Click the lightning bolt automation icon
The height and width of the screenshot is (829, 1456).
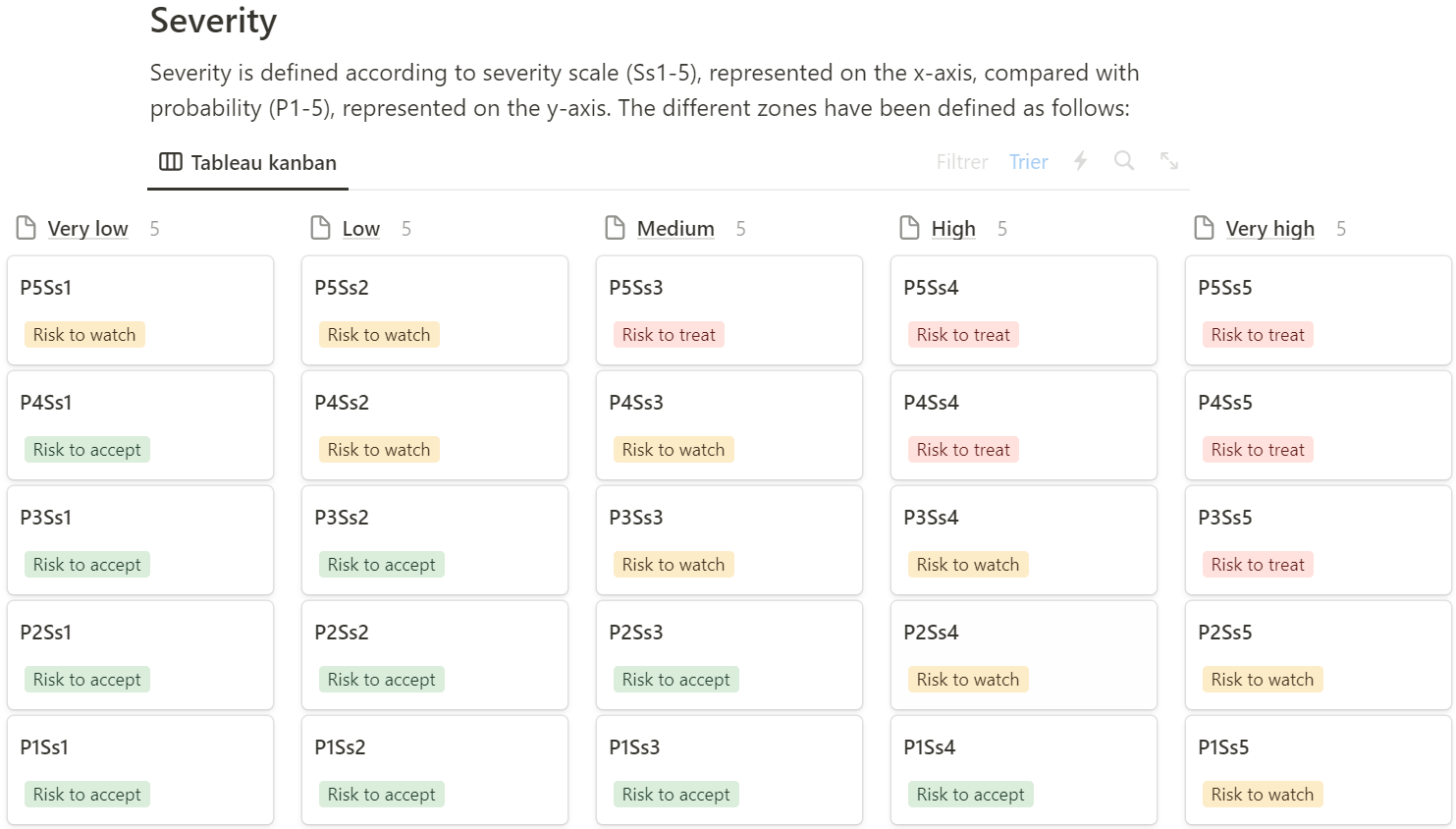point(1080,161)
